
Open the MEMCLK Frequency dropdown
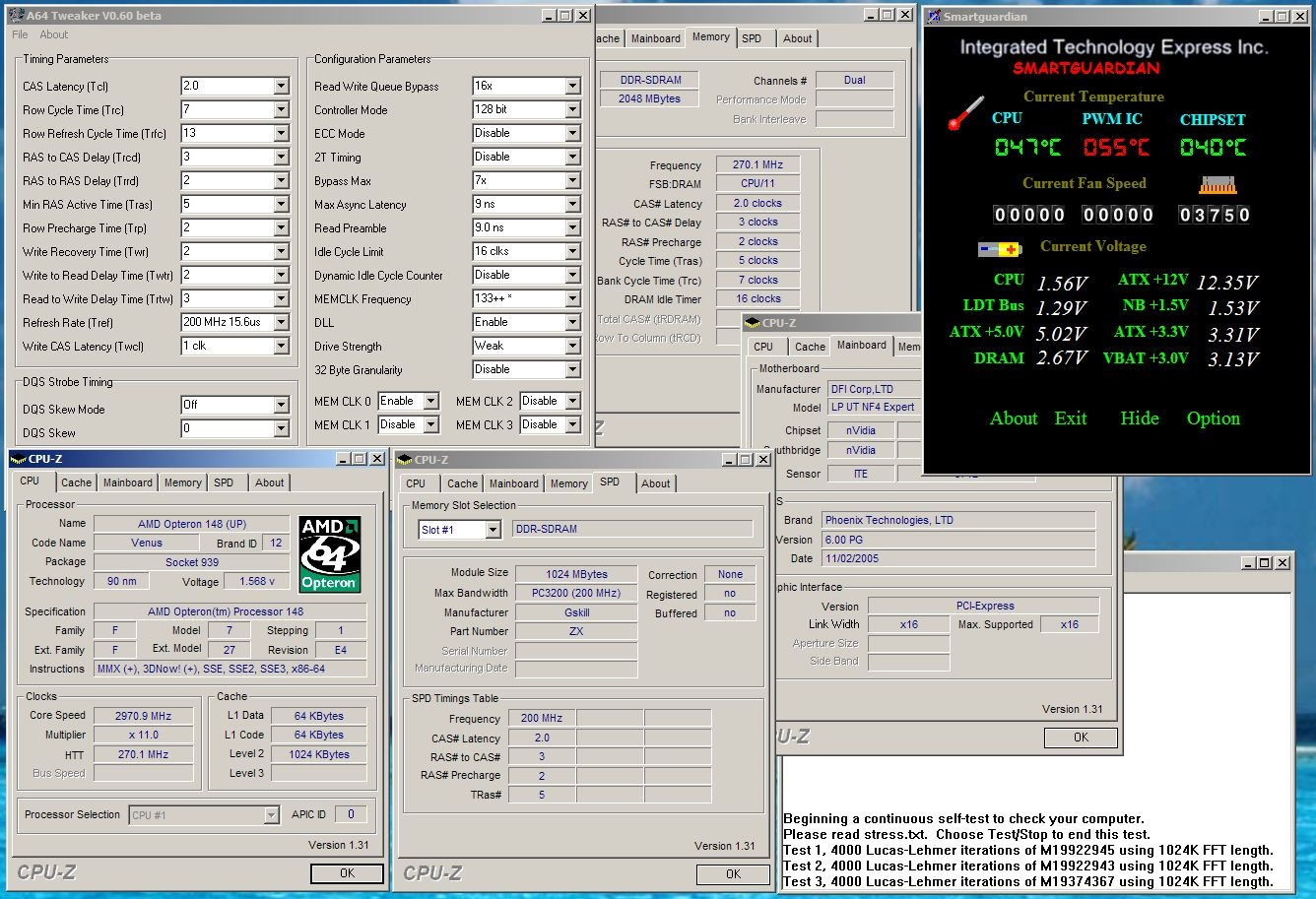[x=572, y=299]
